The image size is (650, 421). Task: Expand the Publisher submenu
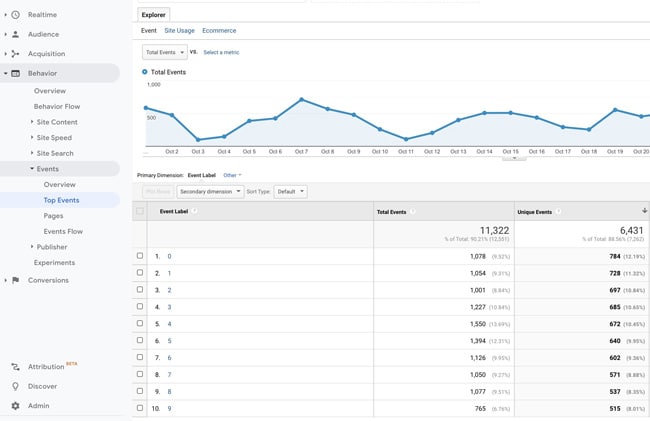pos(32,247)
